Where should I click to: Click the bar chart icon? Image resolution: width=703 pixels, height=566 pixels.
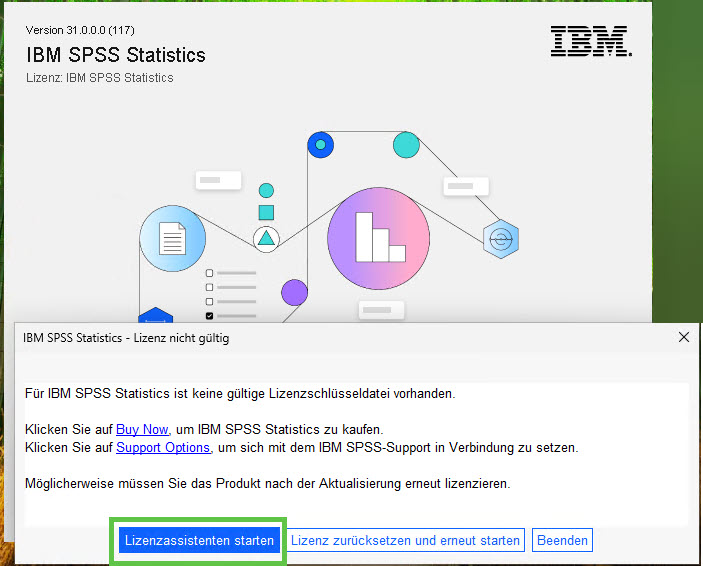pos(379,237)
